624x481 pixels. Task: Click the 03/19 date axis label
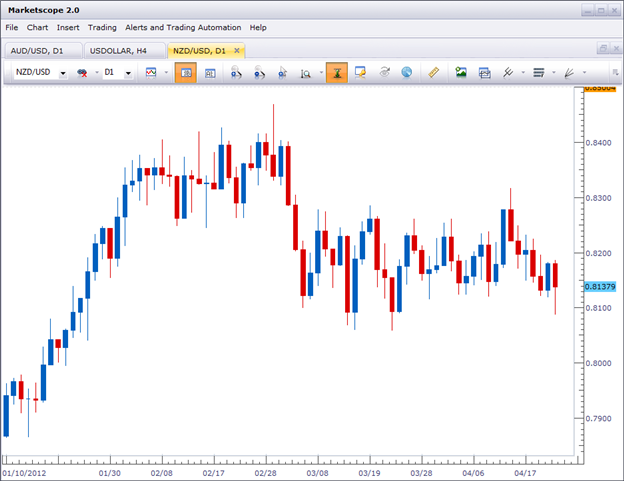pos(369,473)
